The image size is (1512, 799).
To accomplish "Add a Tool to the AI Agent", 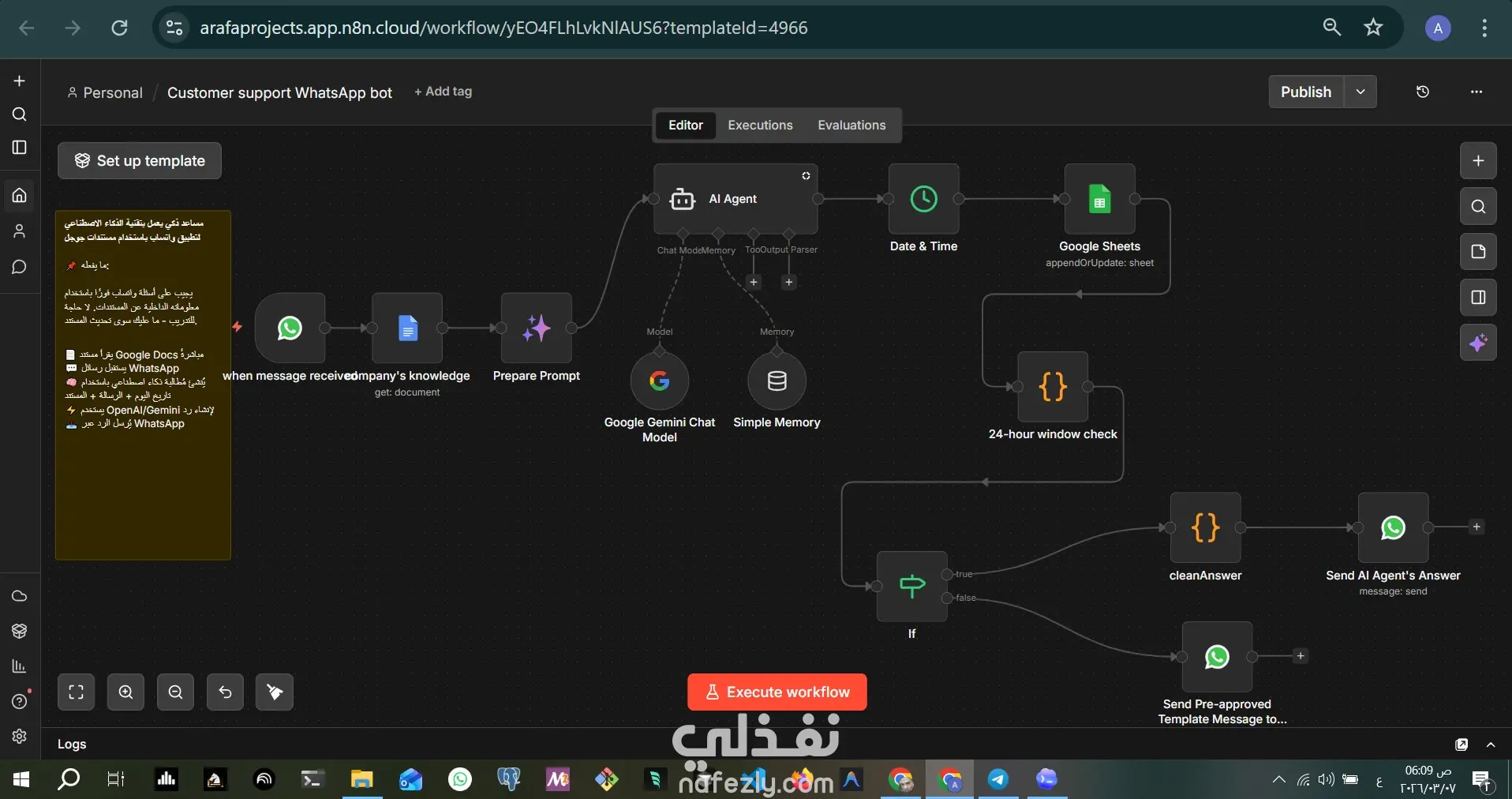I will (x=754, y=282).
